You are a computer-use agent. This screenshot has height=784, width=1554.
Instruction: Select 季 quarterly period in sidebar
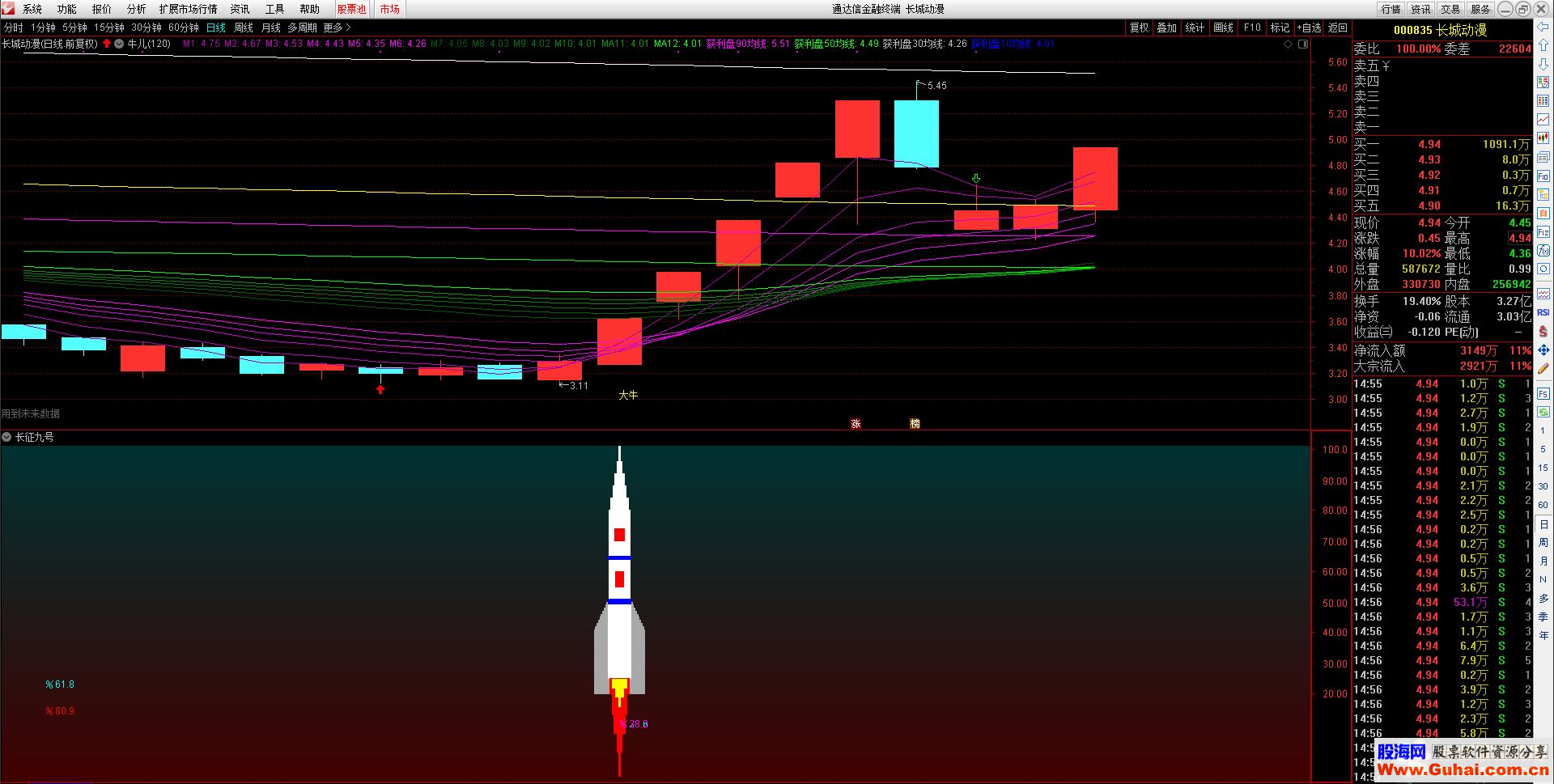[x=1543, y=617]
